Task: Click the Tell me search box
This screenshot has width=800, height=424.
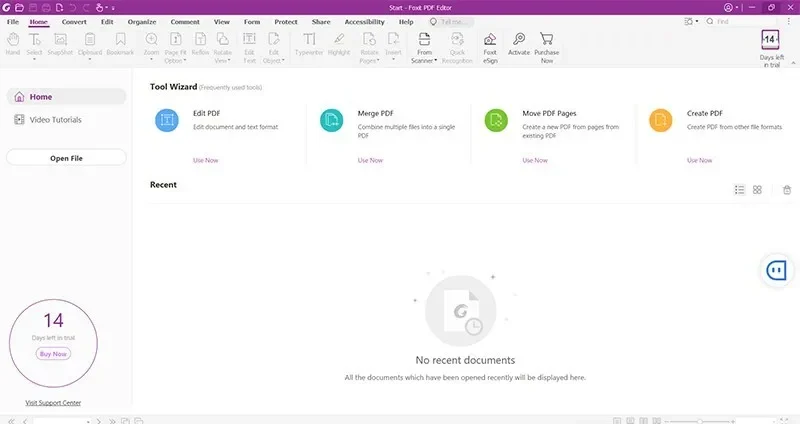Action: click(x=452, y=22)
